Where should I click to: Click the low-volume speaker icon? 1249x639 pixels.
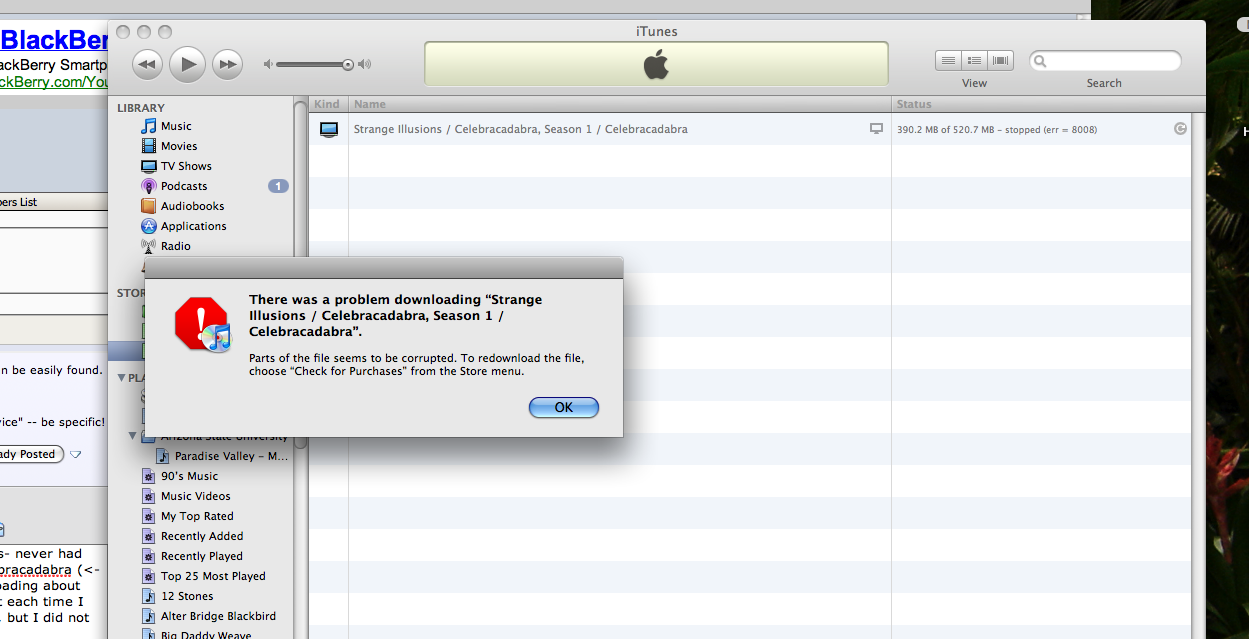tap(268, 64)
